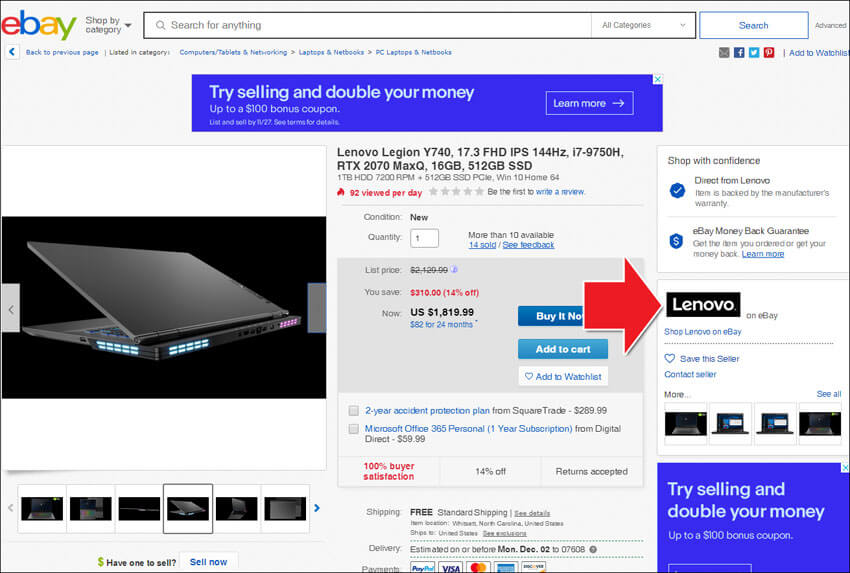Click write a review link
This screenshot has height=573, width=850.
coord(560,192)
